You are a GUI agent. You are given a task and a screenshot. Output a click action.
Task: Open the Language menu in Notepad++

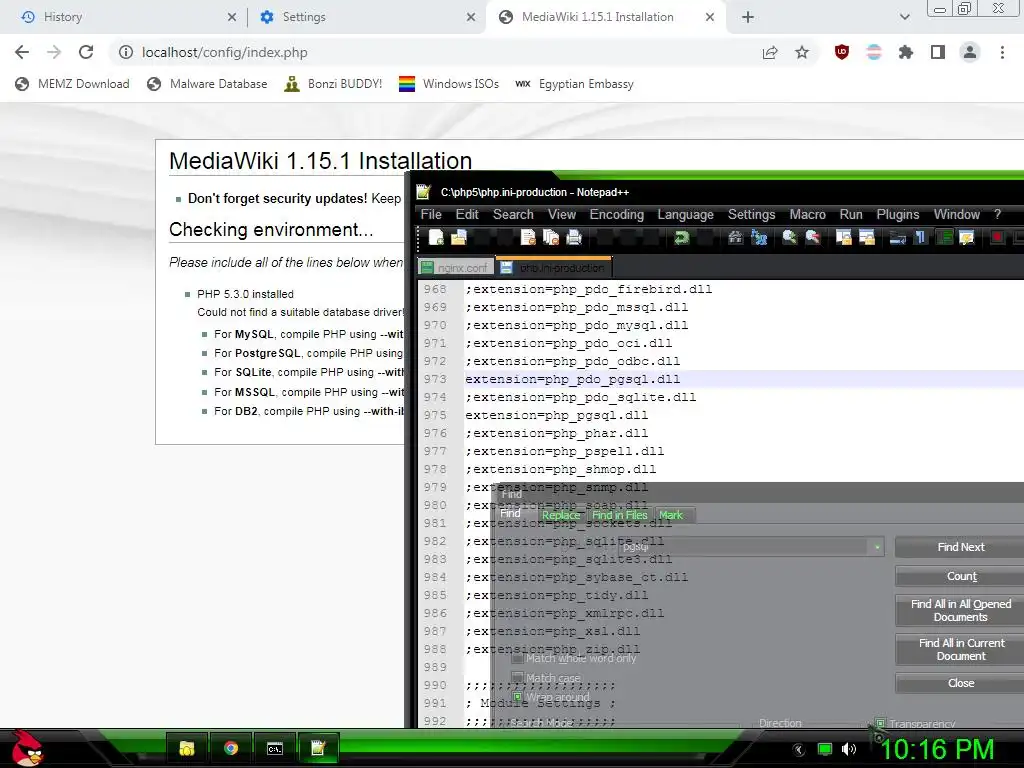click(685, 214)
